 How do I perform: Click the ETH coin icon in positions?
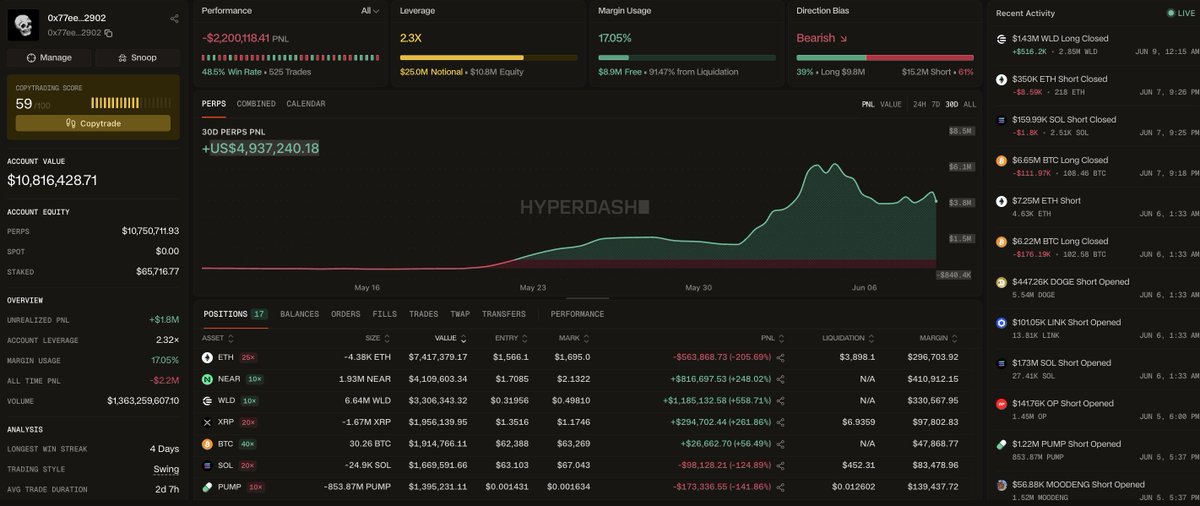(x=208, y=357)
